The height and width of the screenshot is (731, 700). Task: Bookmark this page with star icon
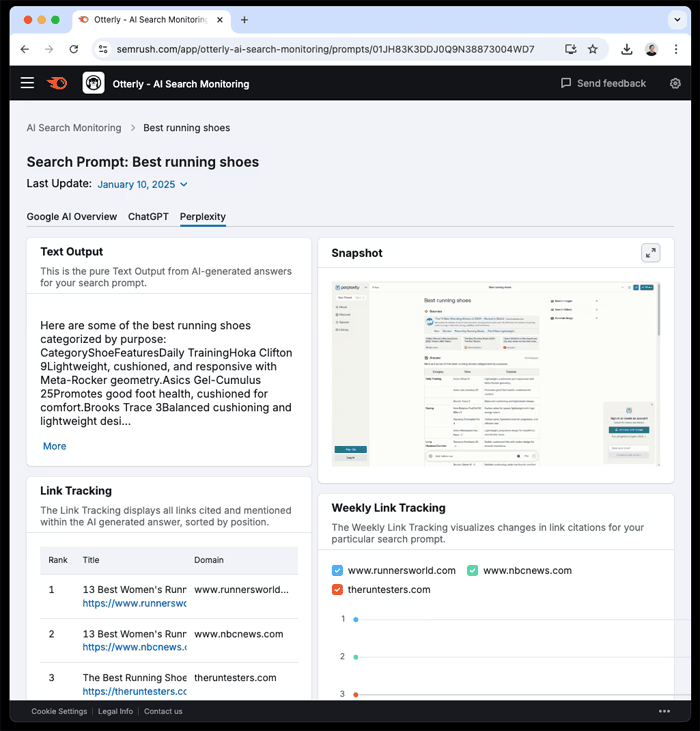tap(592, 49)
